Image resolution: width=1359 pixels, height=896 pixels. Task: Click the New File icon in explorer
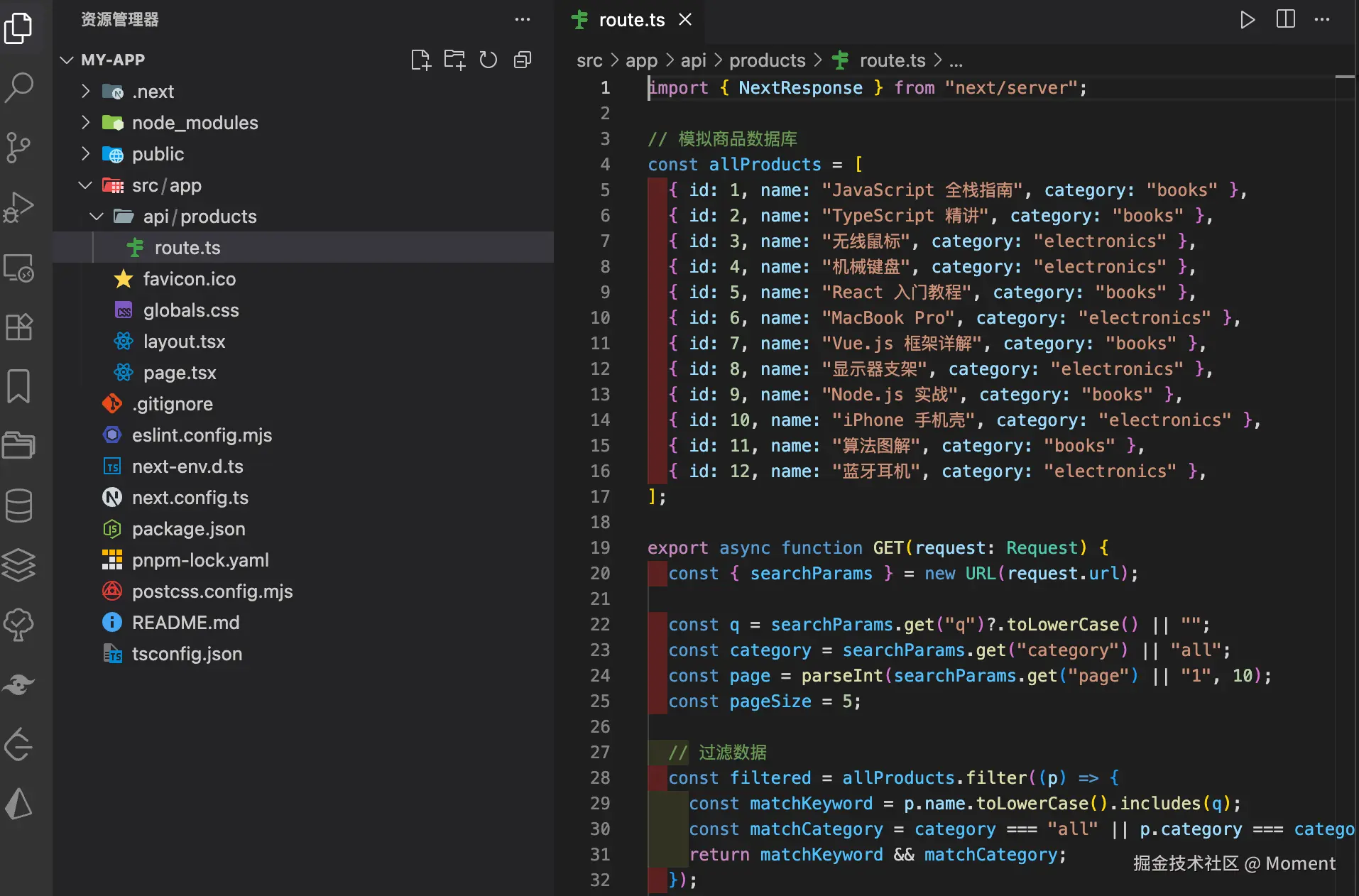coord(420,60)
